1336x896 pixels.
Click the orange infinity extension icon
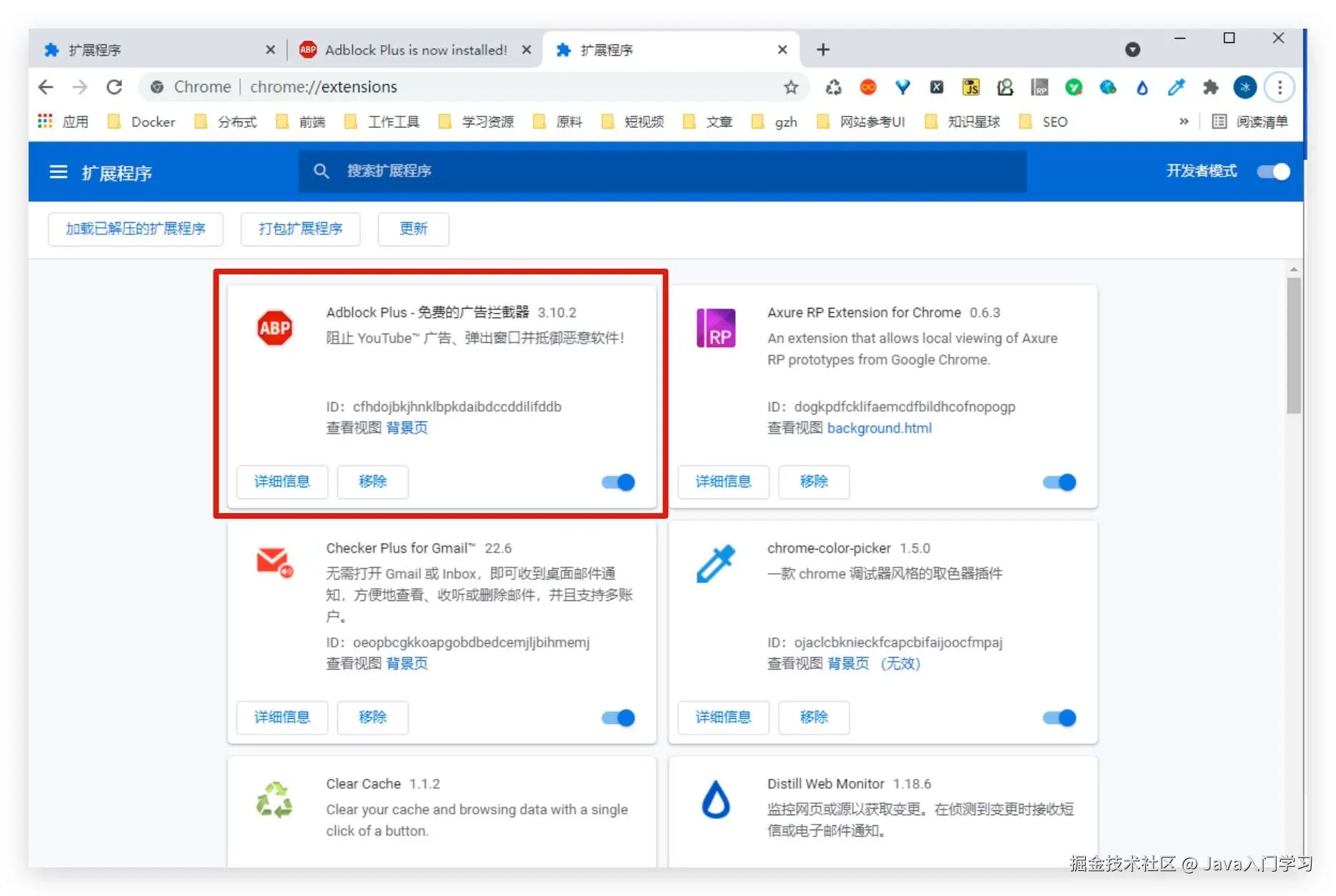868,87
